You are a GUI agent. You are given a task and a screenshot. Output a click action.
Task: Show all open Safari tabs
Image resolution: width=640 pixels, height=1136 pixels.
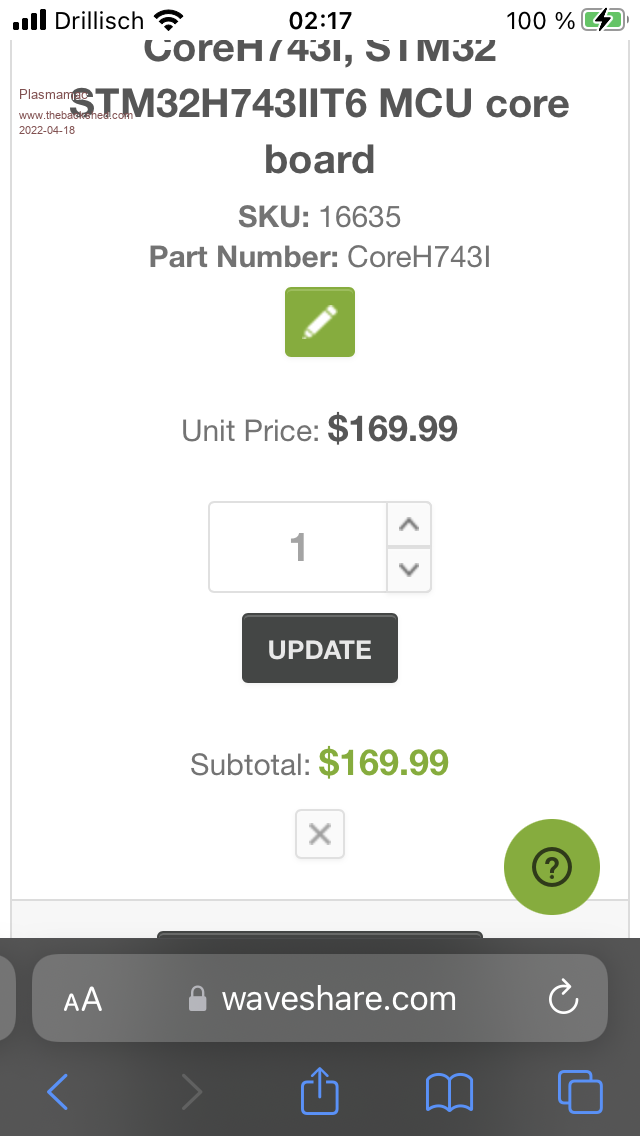point(580,1091)
